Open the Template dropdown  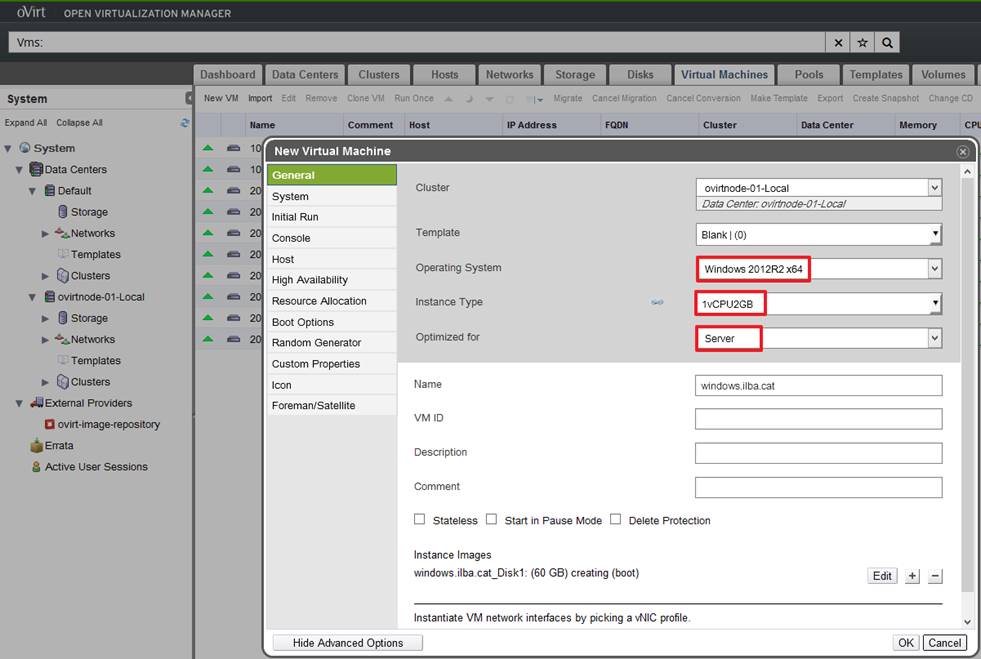pos(935,235)
